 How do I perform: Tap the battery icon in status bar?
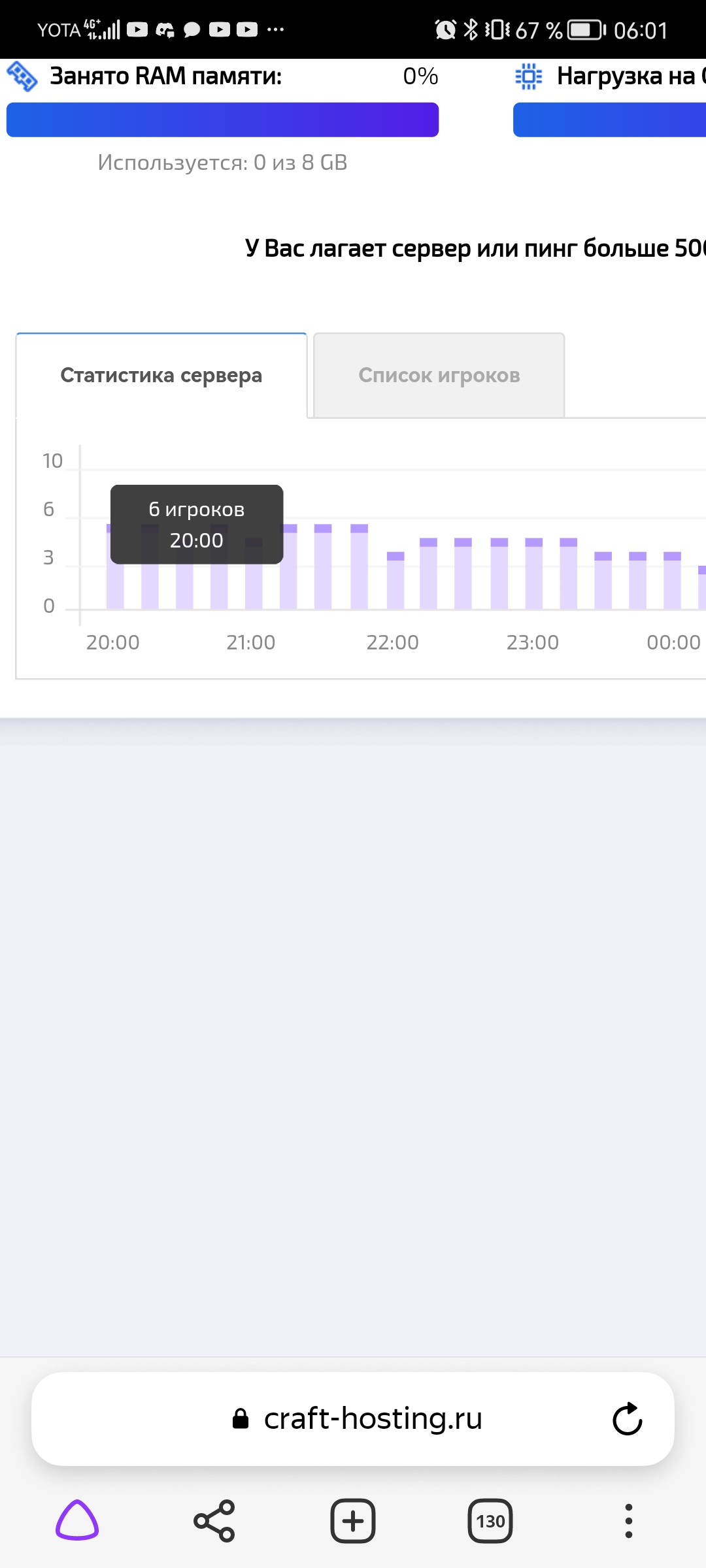point(586,30)
